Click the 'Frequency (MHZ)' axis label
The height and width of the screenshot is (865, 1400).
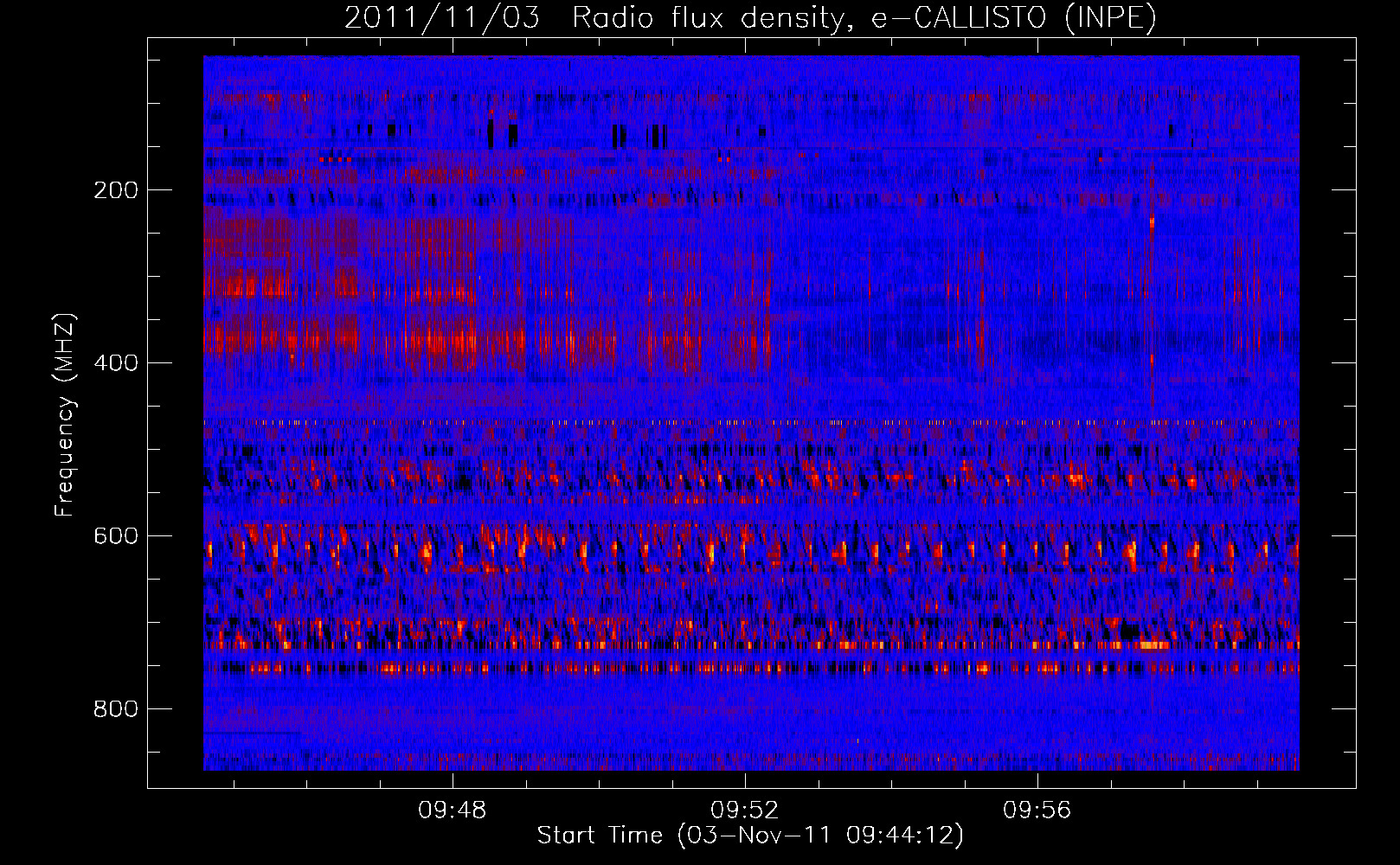[x=65, y=415]
